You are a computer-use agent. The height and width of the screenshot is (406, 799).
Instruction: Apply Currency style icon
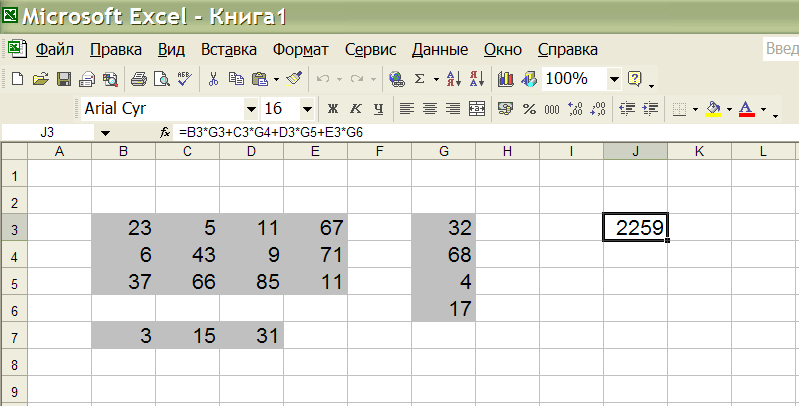tap(505, 109)
